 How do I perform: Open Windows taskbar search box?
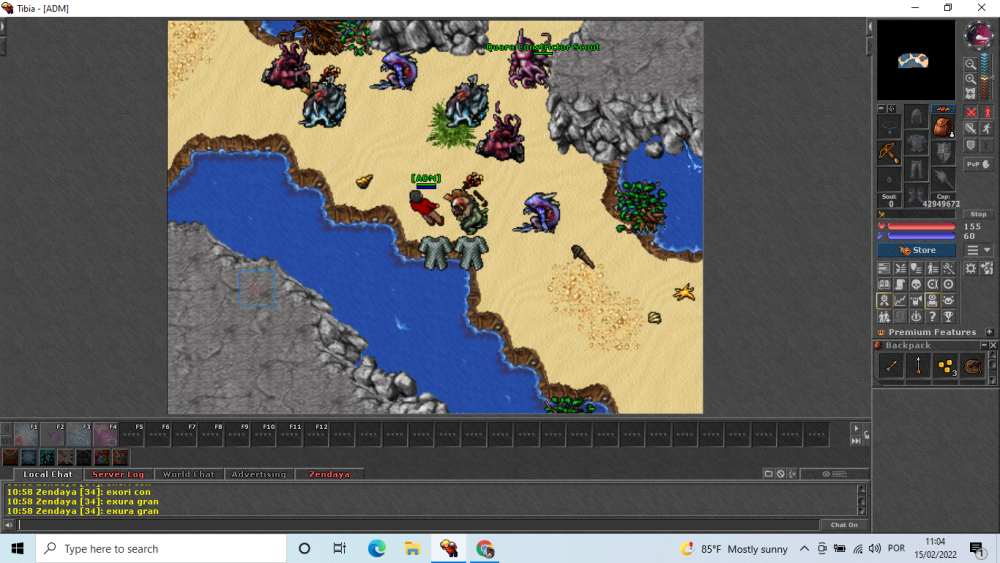pyautogui.click(x=161, y=548)
